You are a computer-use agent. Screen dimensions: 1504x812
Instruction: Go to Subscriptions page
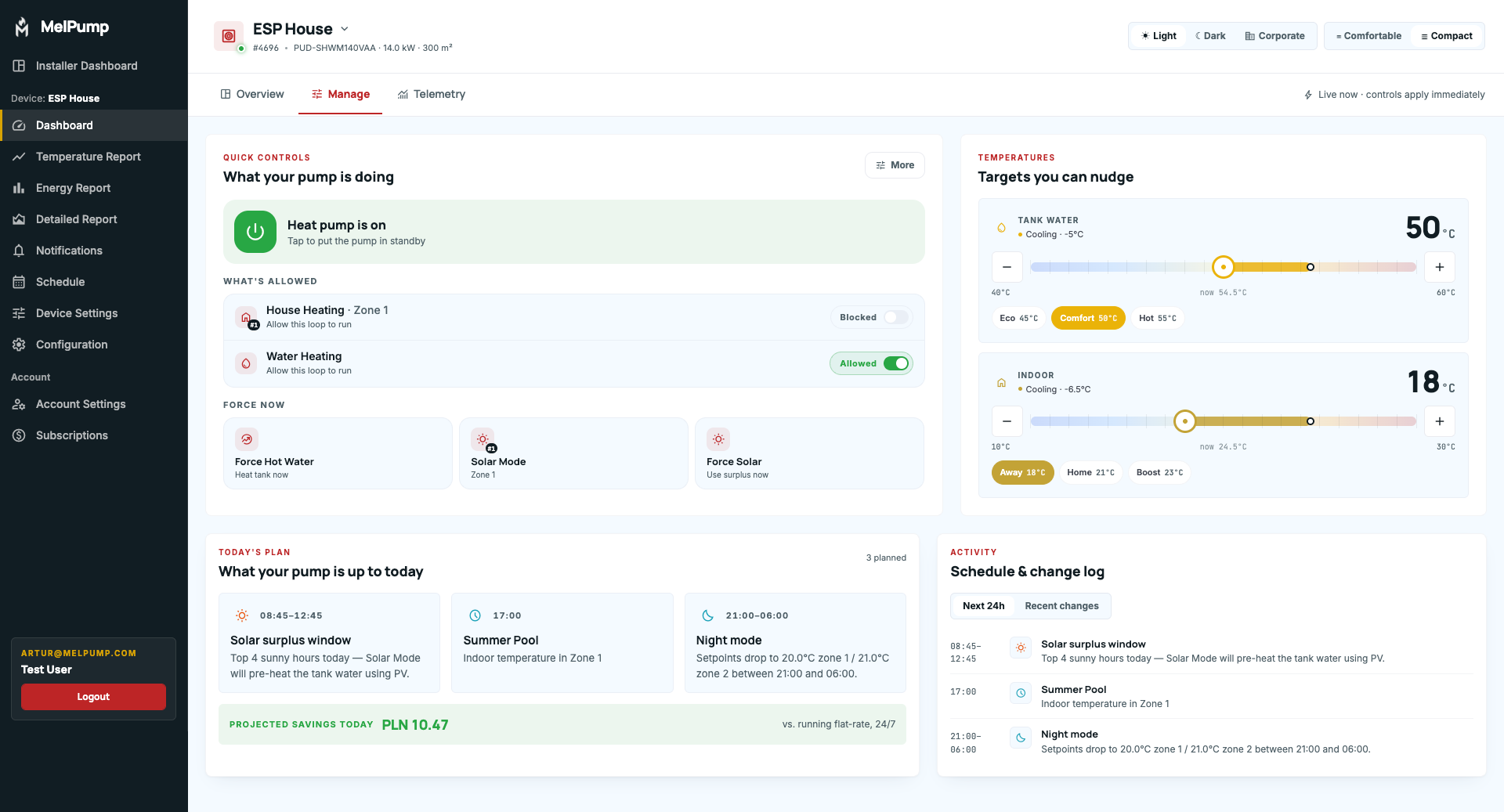tap(94, 435)
